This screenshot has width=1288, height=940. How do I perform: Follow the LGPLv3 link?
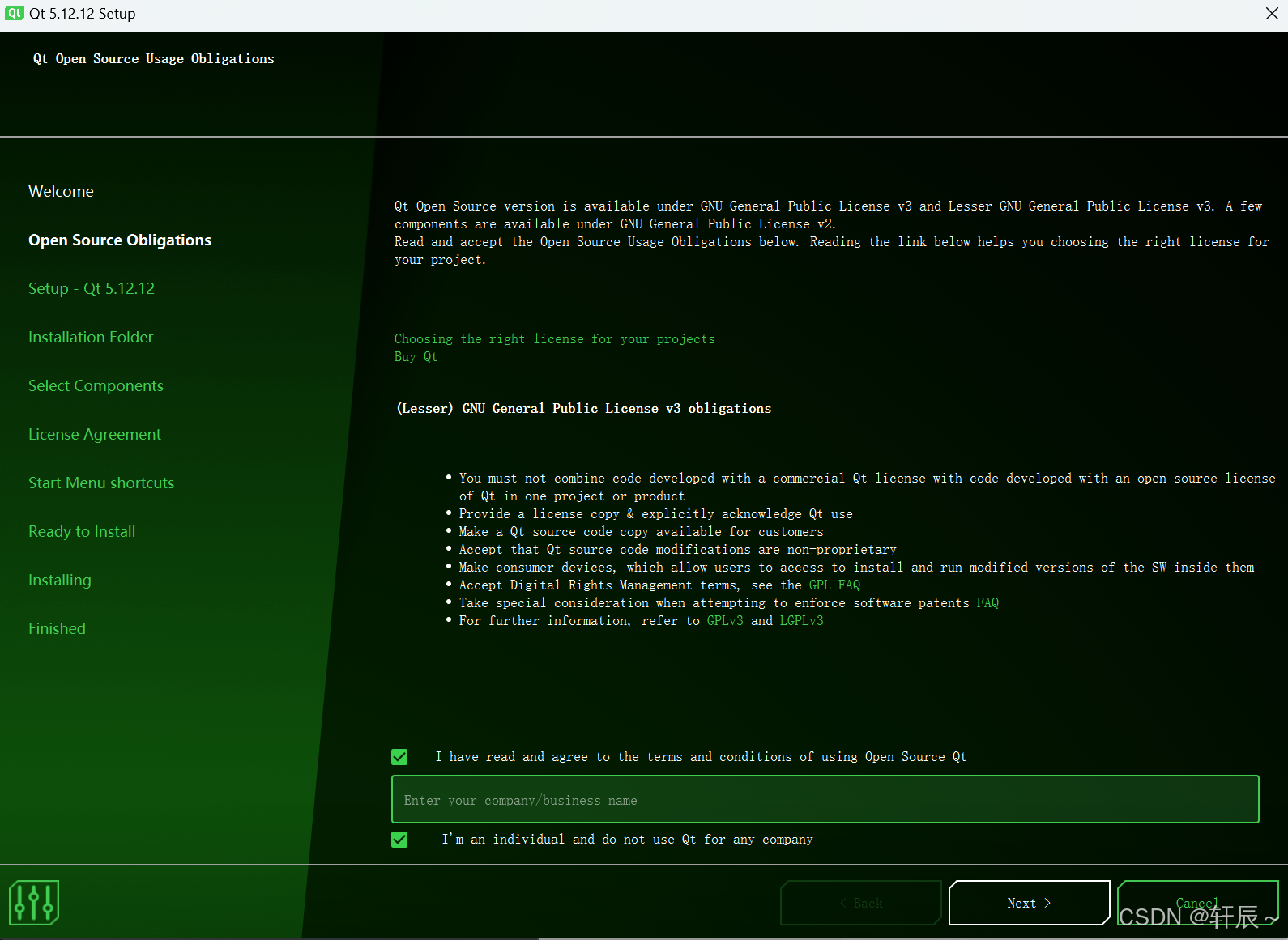pyautogui.click(x=801, y=621)
